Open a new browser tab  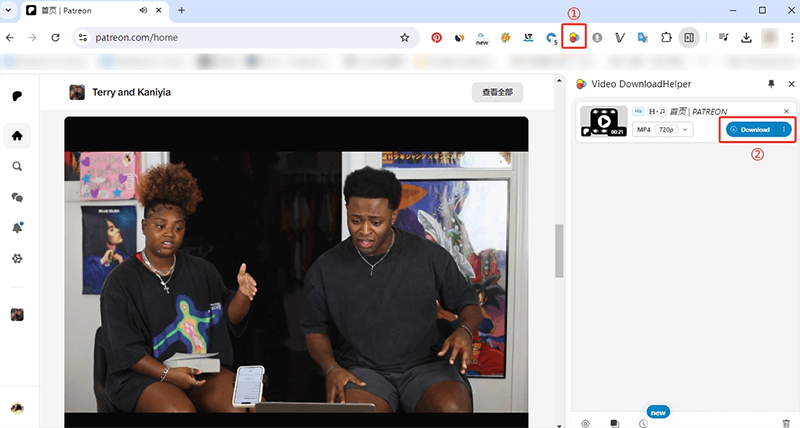point(182,10)
